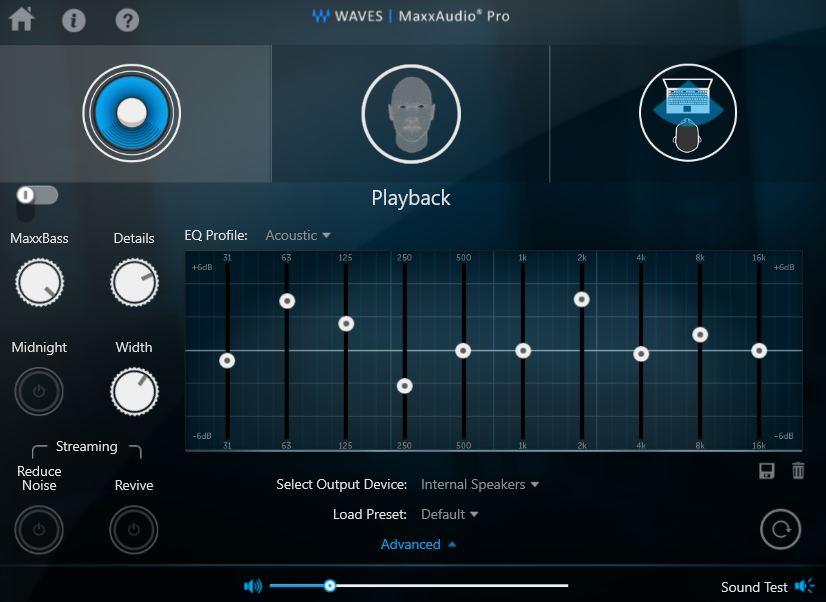
Task: Enable the Midnight power button
Action: click(39, 392)
